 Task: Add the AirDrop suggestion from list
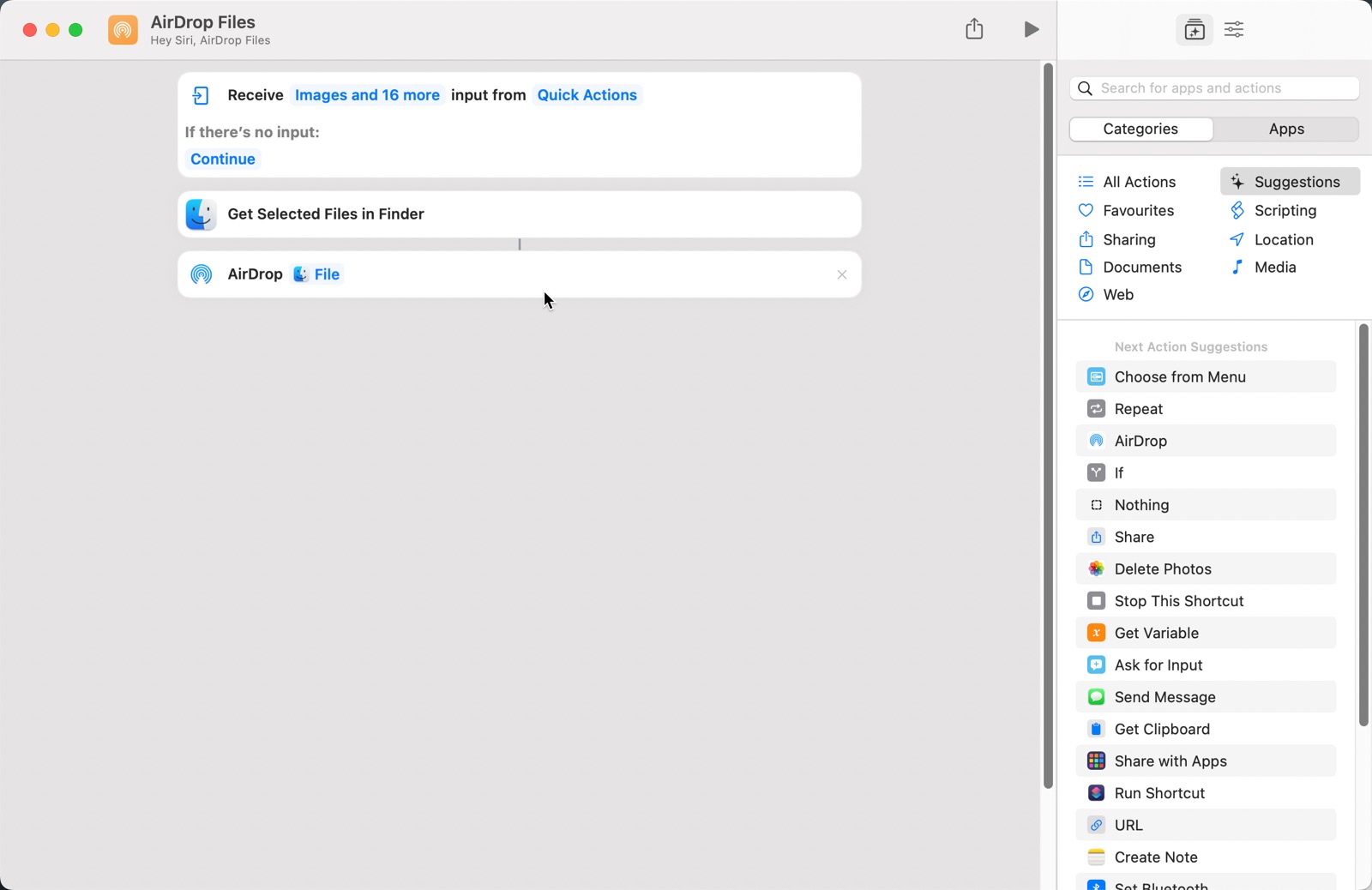tap(1206, 441)
